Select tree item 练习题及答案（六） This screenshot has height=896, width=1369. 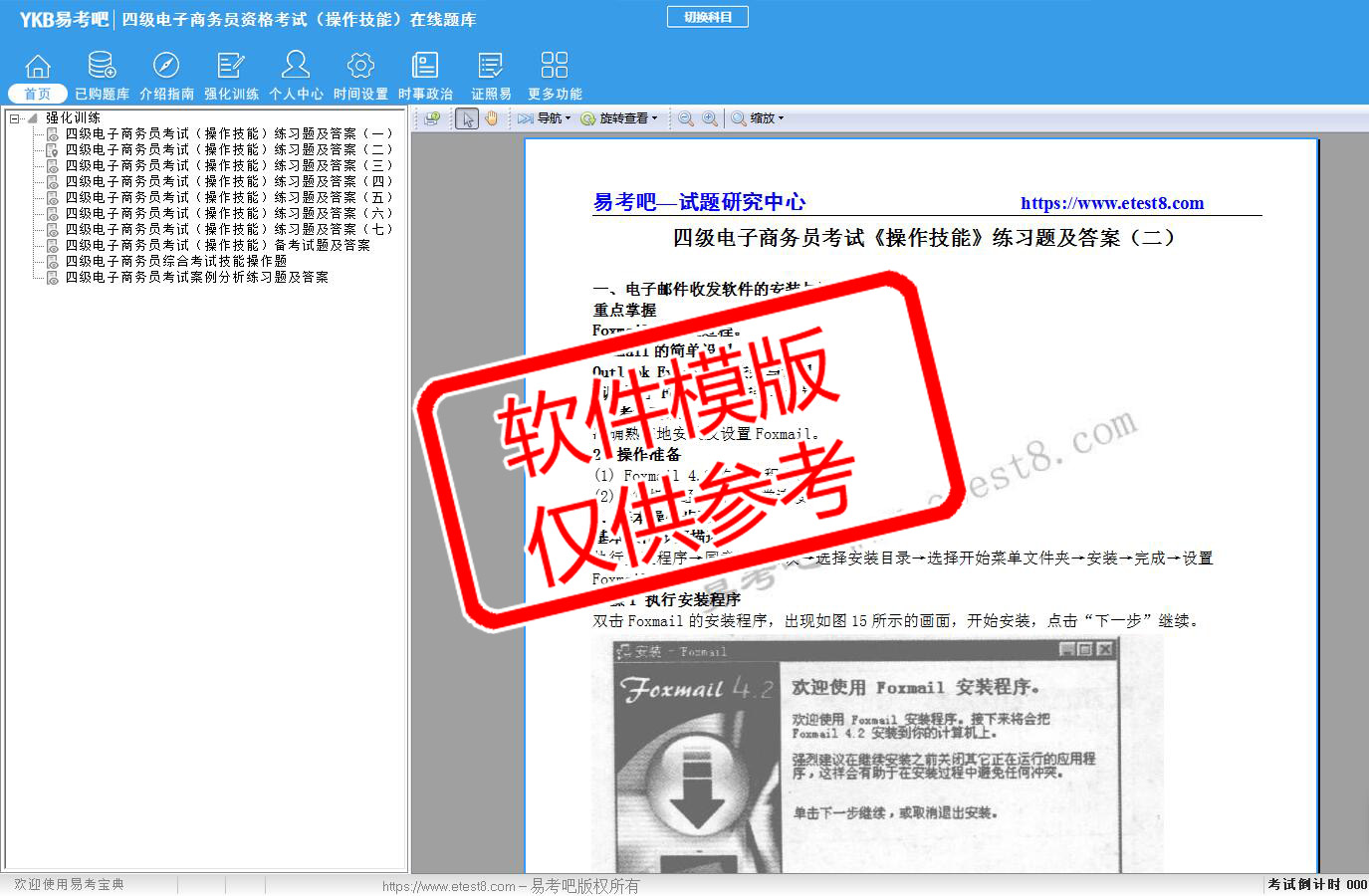click(x=229, y=213)
